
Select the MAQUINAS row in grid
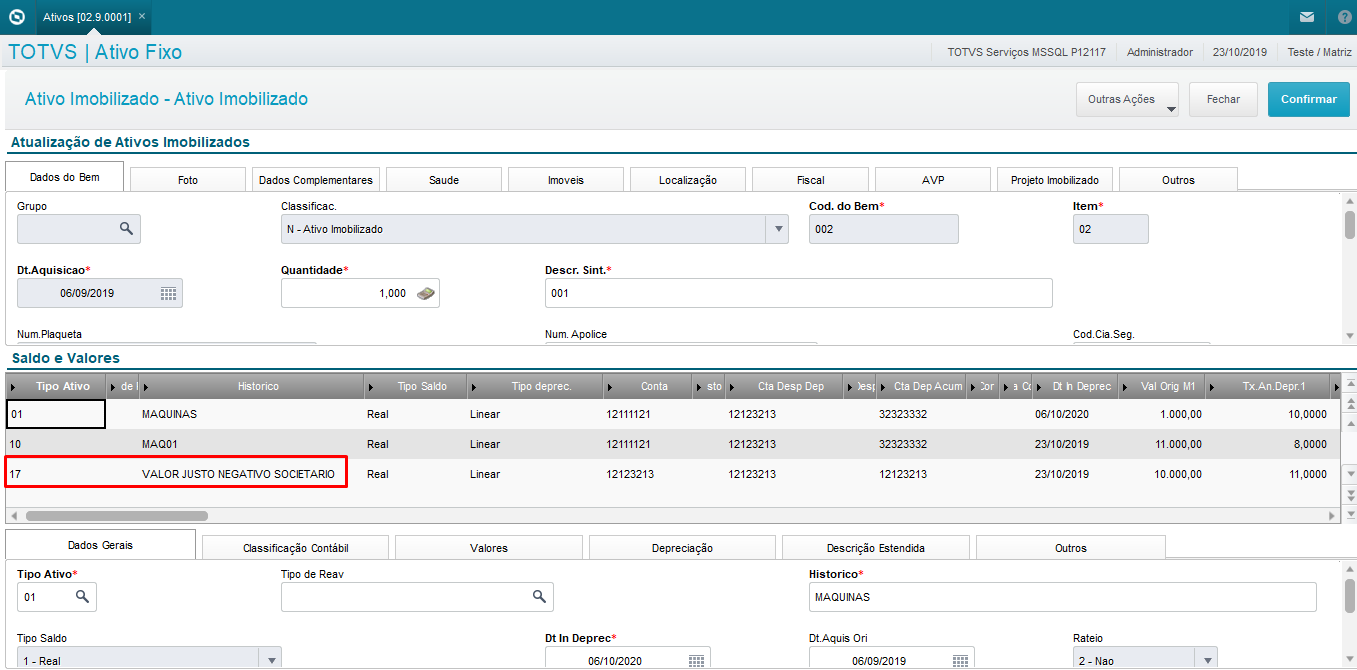tap(672, 414)
